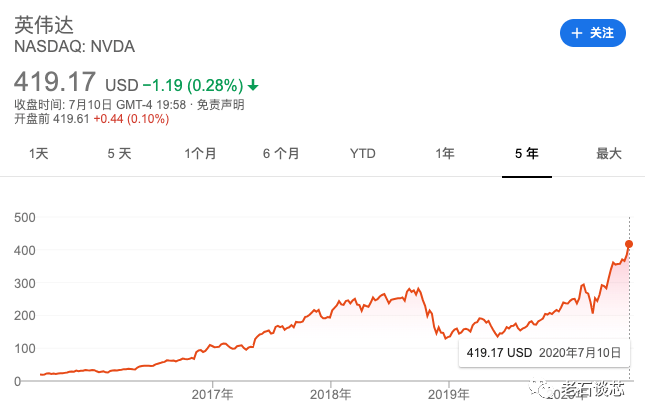
Task: Show the 1年 chart range
Action: [444, 154]
